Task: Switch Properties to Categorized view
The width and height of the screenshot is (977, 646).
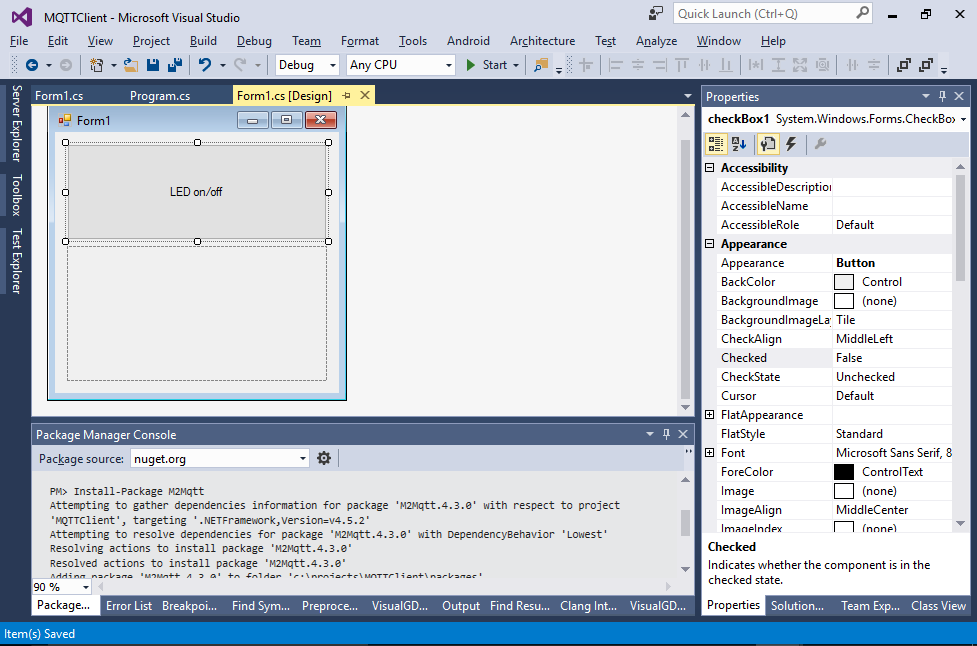Action: pos(716,144)
